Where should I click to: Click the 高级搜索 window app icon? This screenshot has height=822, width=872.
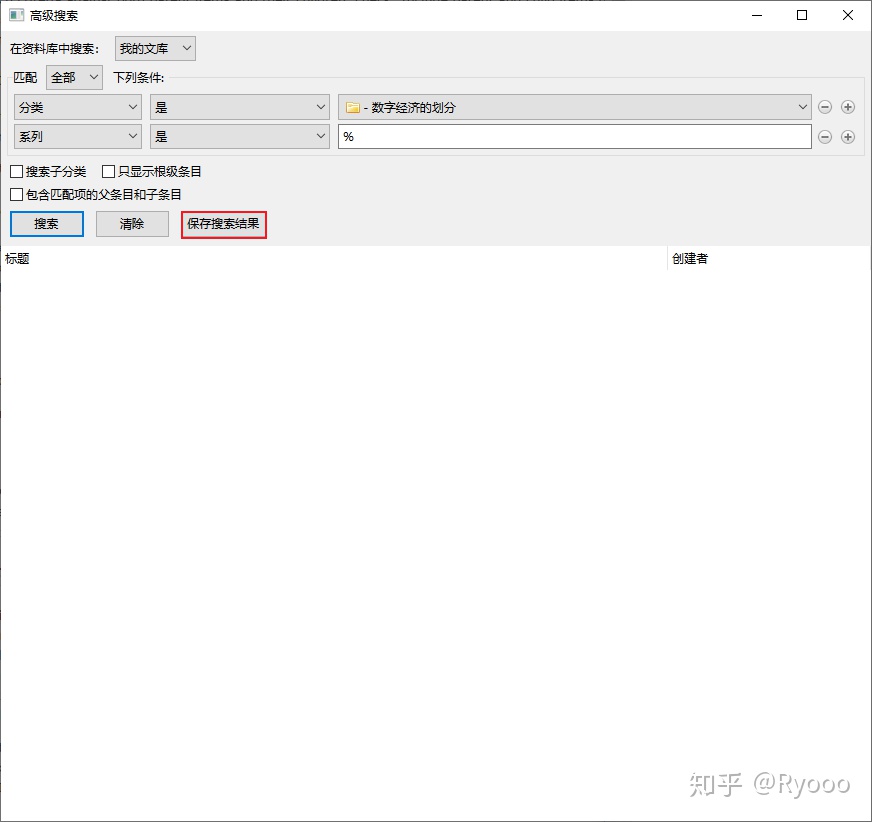click(17, 16)
